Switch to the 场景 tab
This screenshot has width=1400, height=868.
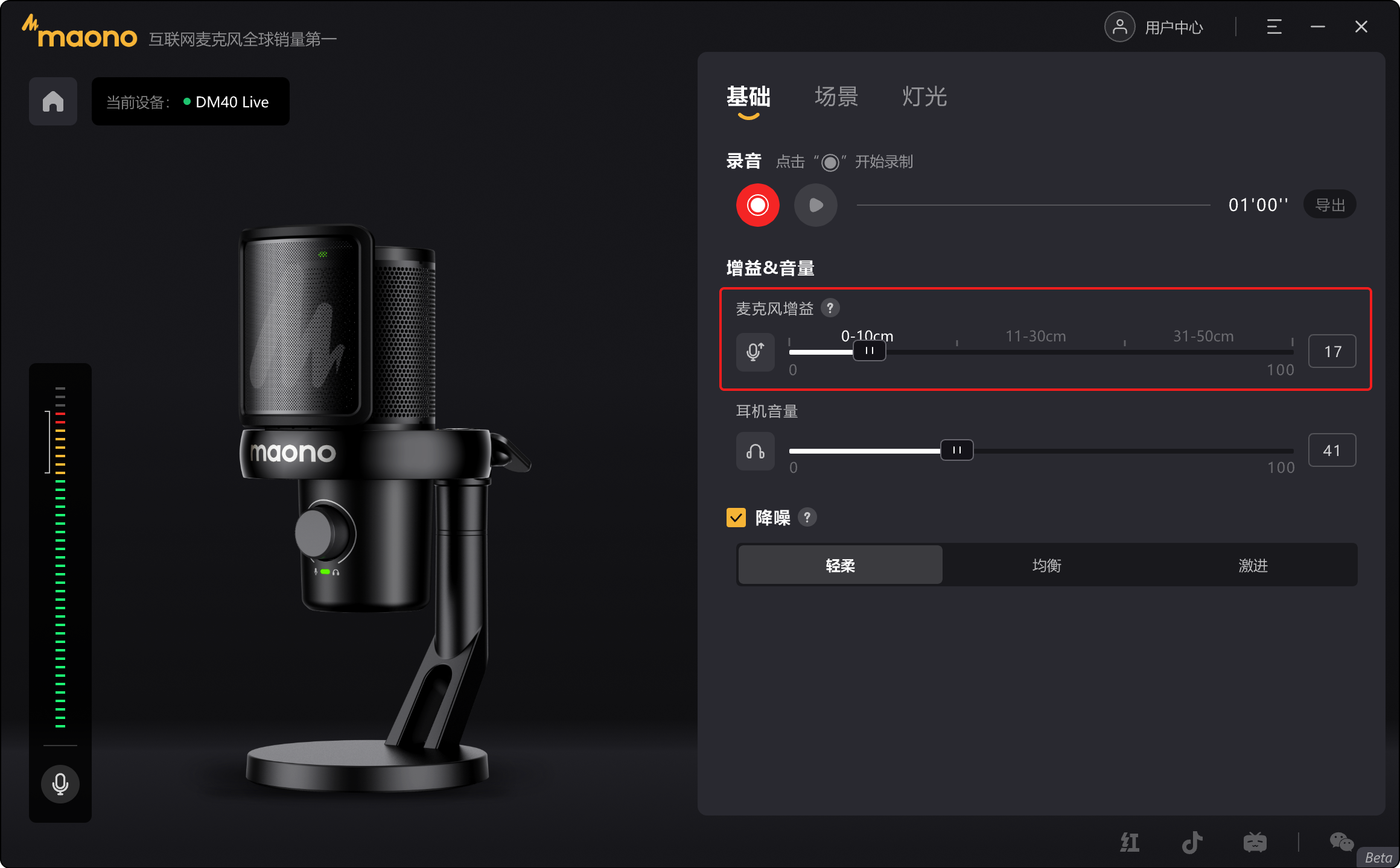click(836, 97)
